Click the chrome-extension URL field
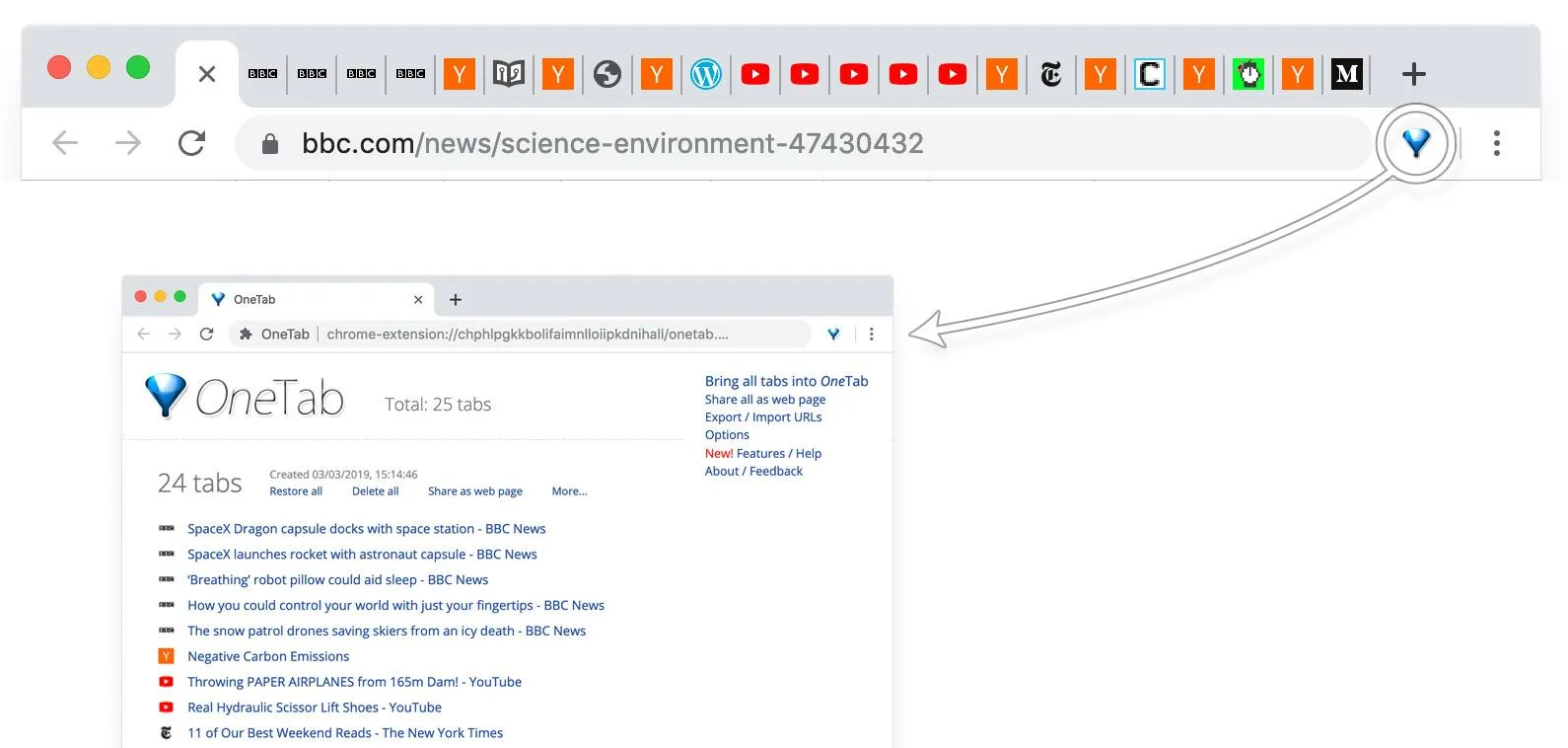 (x=528, y=334)
